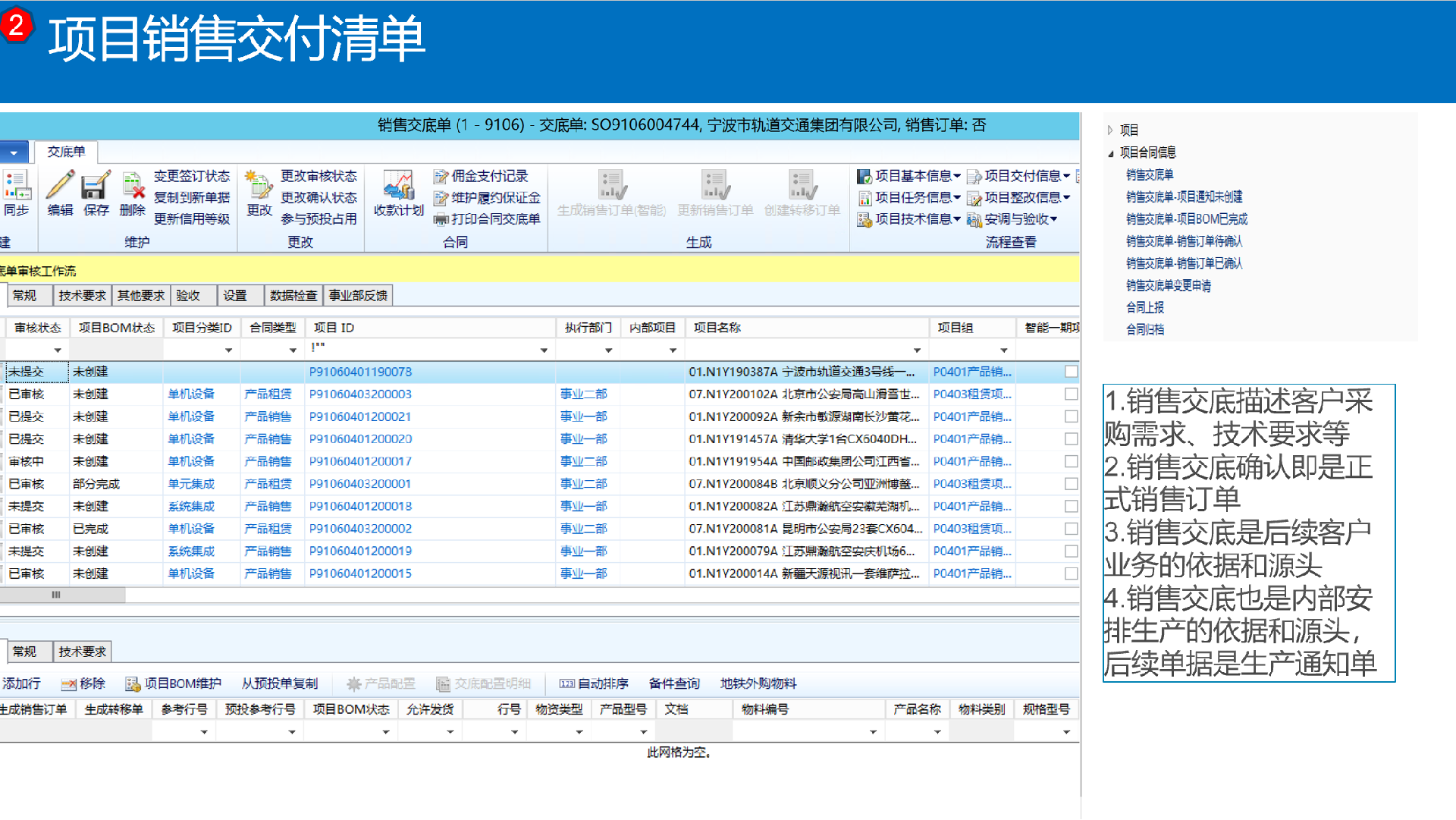Open the 项目名称 filter dropdown
The image size is (1456, 820).
pyautogui.click(x=917, y=350)
